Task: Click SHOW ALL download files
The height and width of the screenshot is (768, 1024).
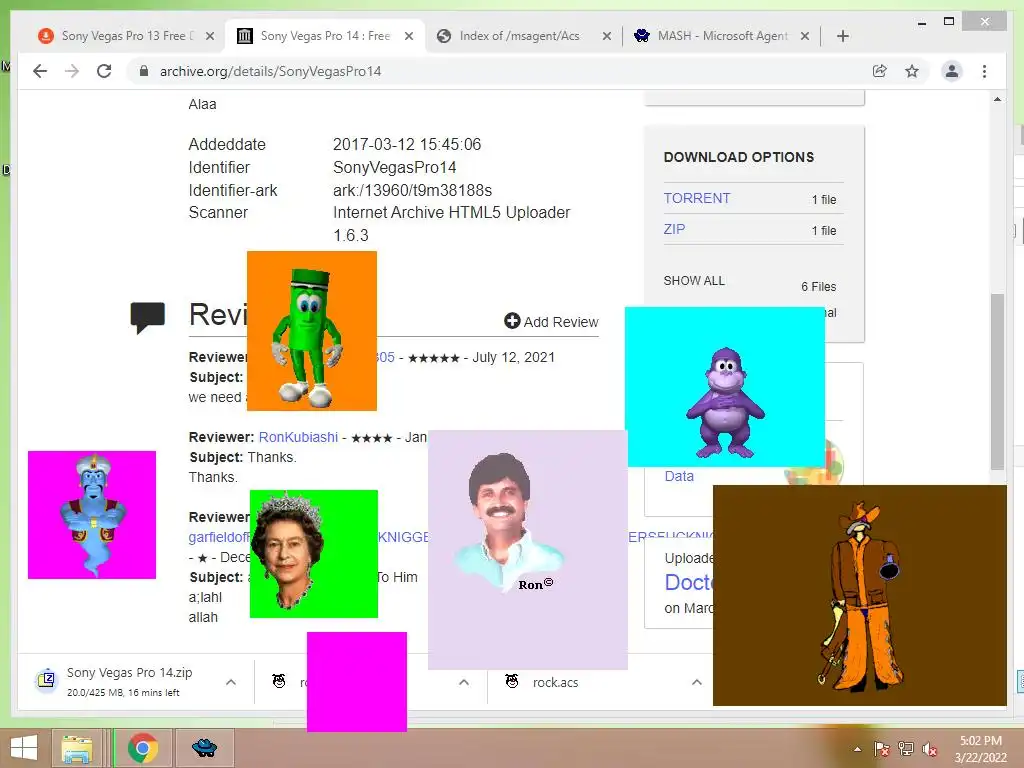Action: coord(694,281)
